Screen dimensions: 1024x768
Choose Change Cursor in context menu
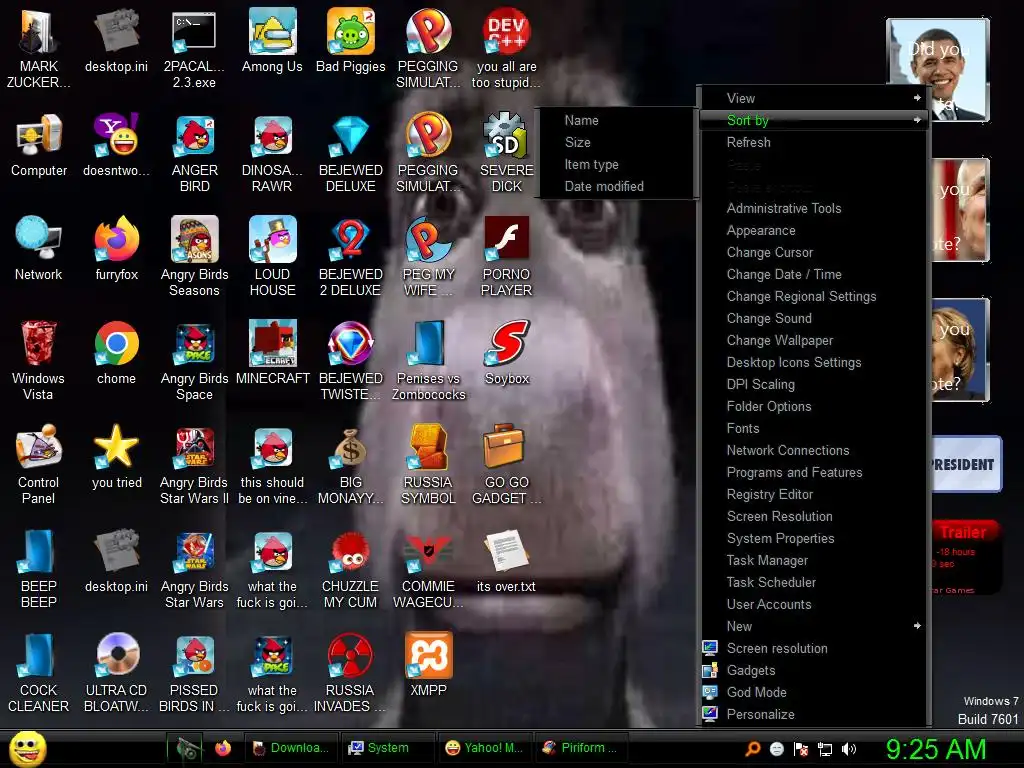pos(813,252)
